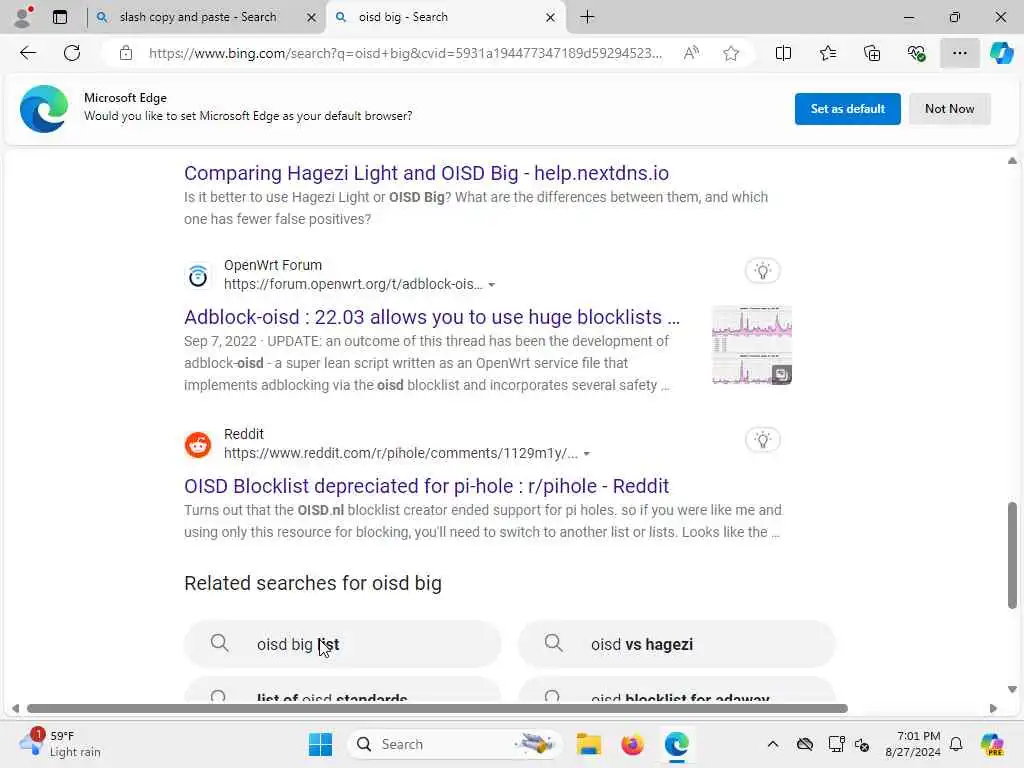Viewport: 1024px width, 768px height.
Task: Open Adblock-oisd 22.03 OpenWrt result
Action: 432,317
